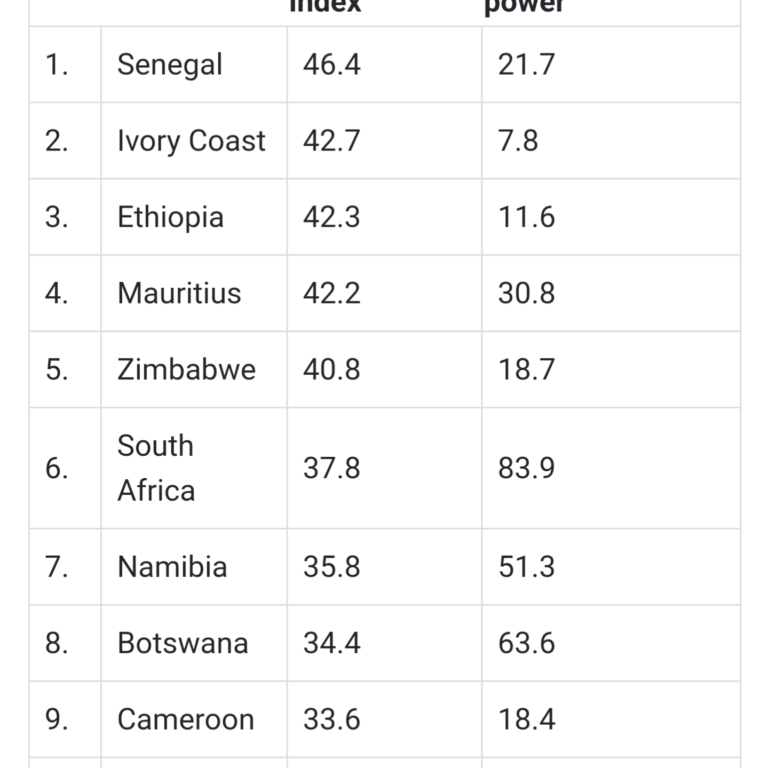Select Namibia's 51.3 value
The width and height of the screenshot is (768, 768).
pyautogui.click(x=526, y=567)
